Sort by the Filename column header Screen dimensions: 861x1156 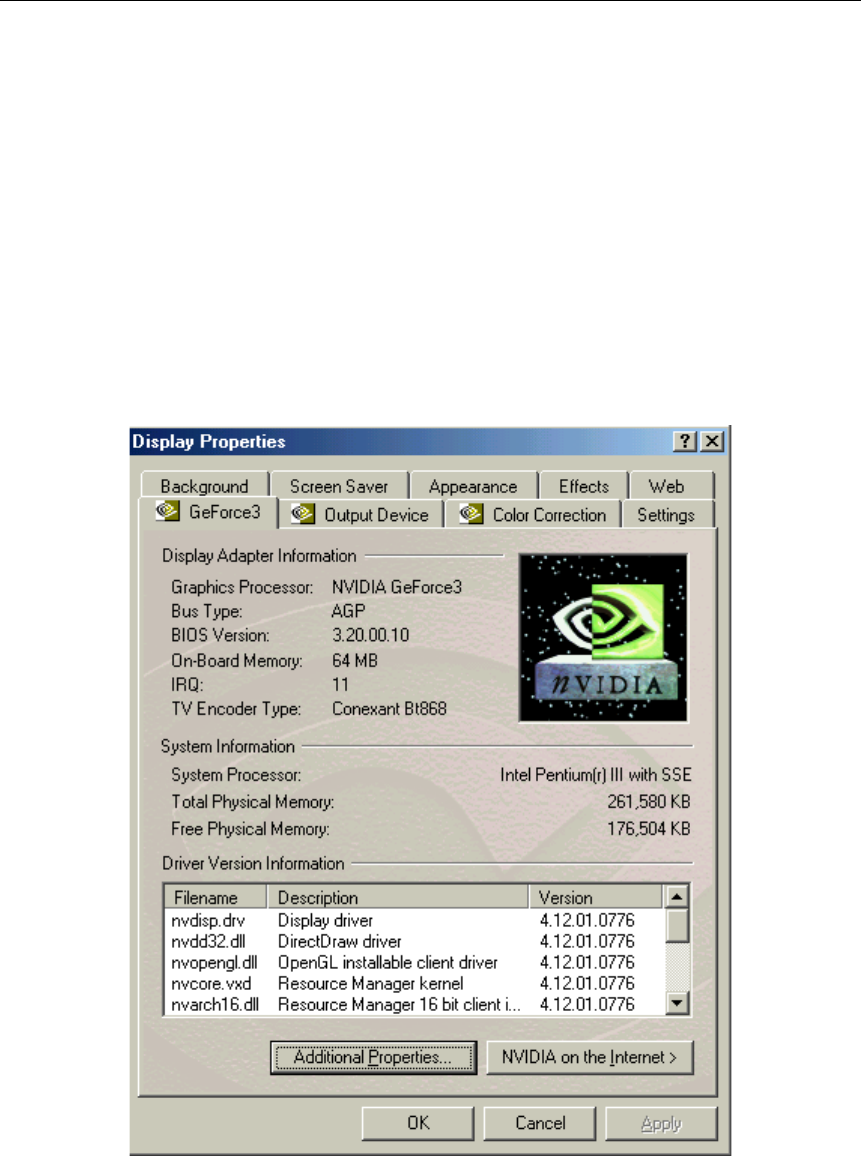point(215,897)
